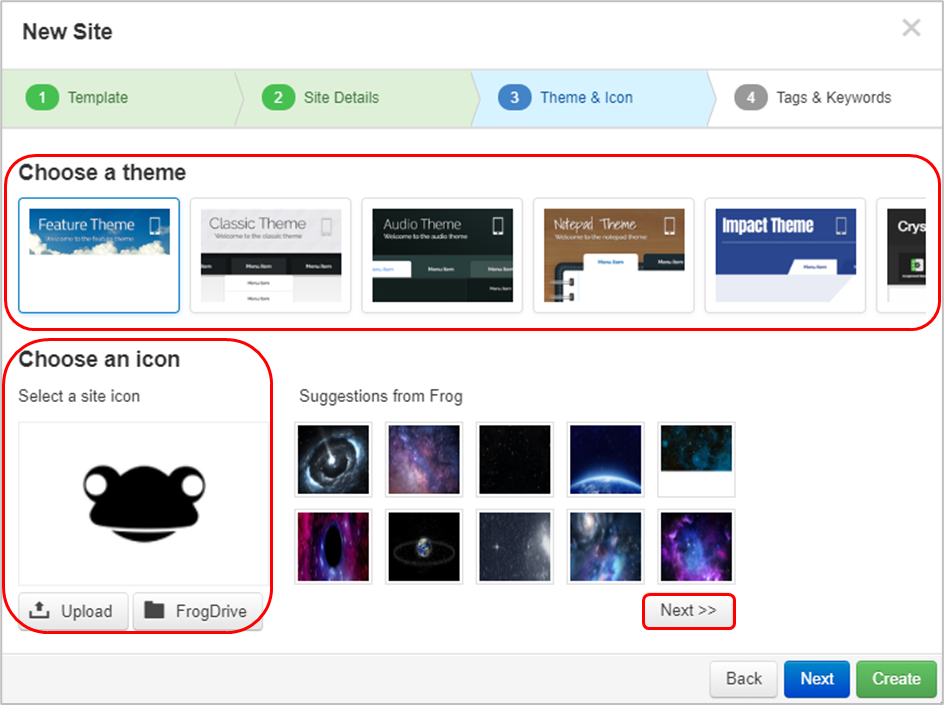944x705 pixels.
Task: Select the Notepad Theme card
Action: point(613,255)
